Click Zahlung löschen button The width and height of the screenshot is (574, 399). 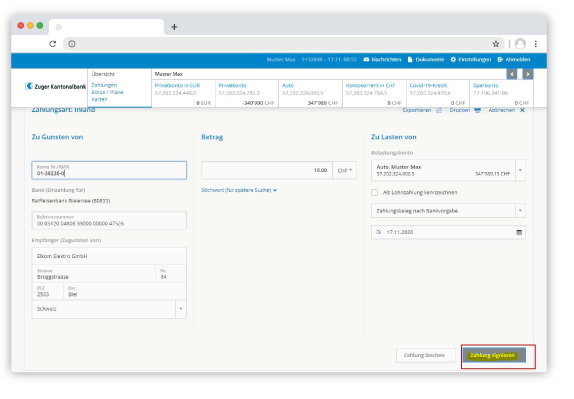[x=426, y=355]
